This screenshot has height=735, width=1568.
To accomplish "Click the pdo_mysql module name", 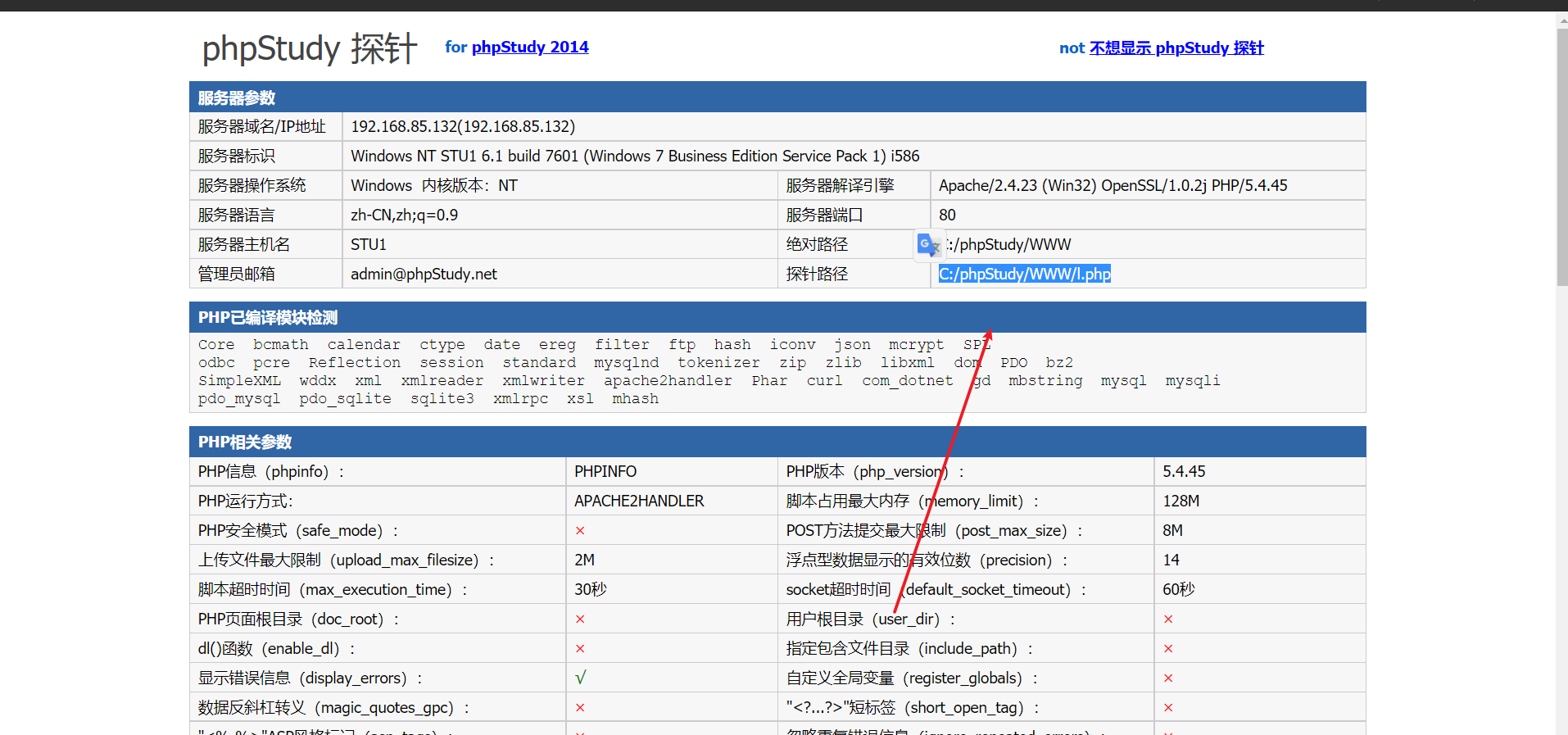I will 239,399.
